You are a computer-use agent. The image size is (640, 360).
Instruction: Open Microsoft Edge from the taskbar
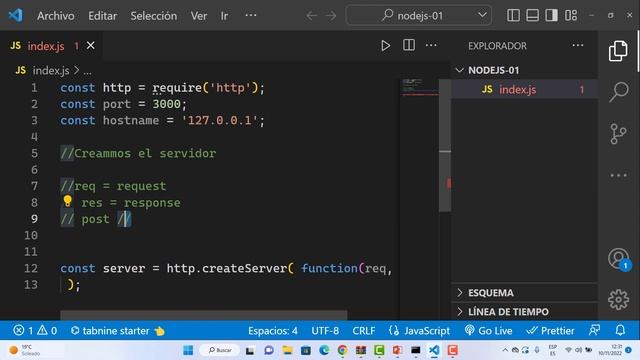coord(324,350)
